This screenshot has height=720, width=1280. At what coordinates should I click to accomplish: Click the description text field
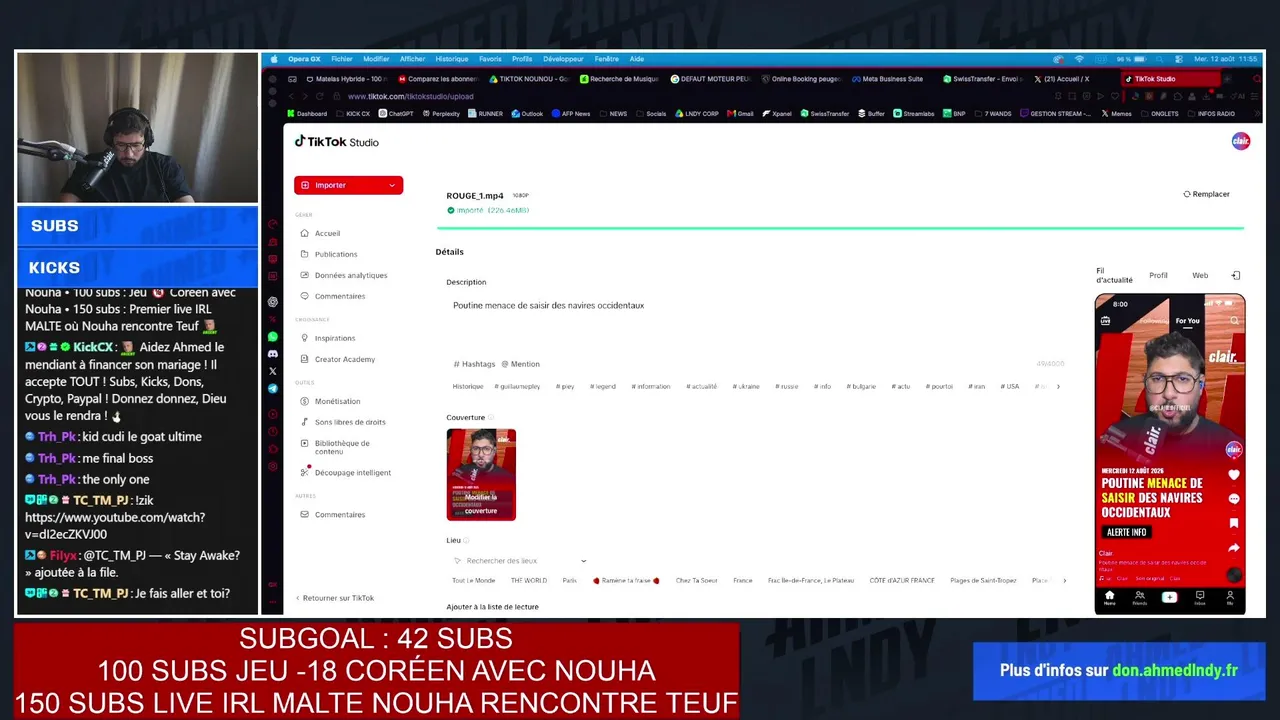755,318
